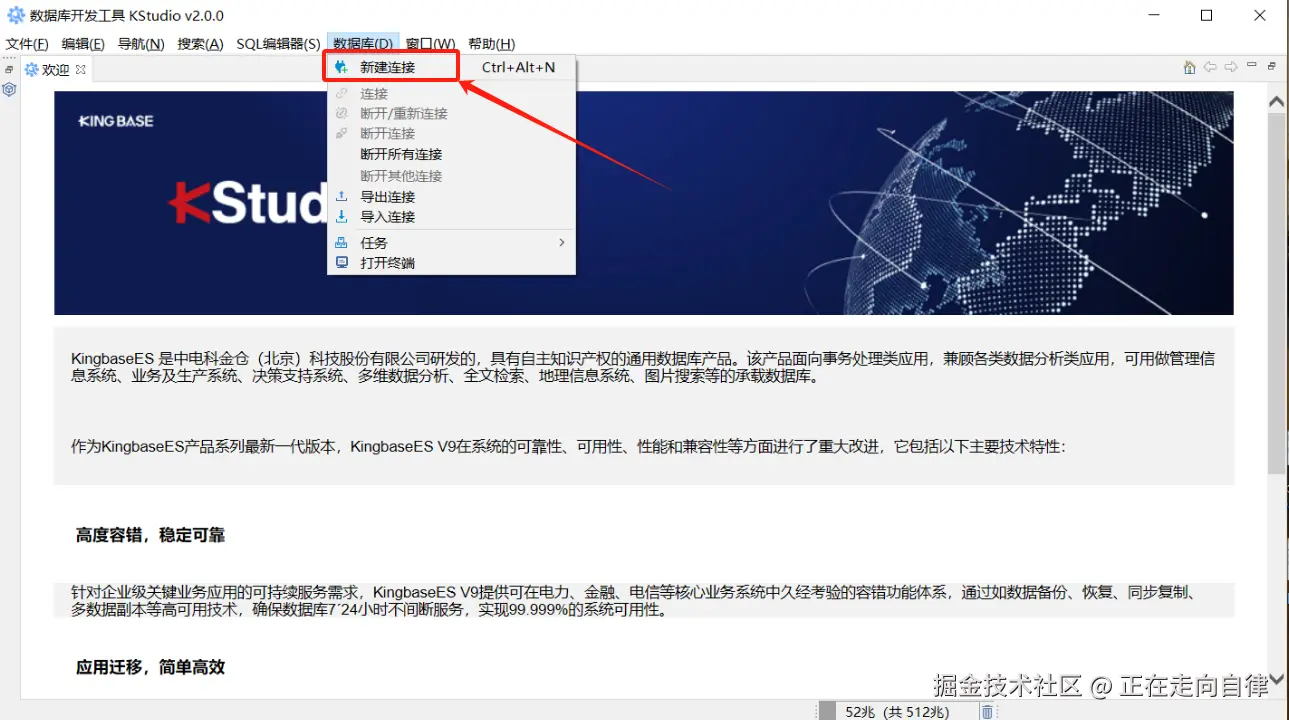Open the 窗口(W) menu
The height and width of the screenshot is (720, 1289).
click(x=430, y=44)
